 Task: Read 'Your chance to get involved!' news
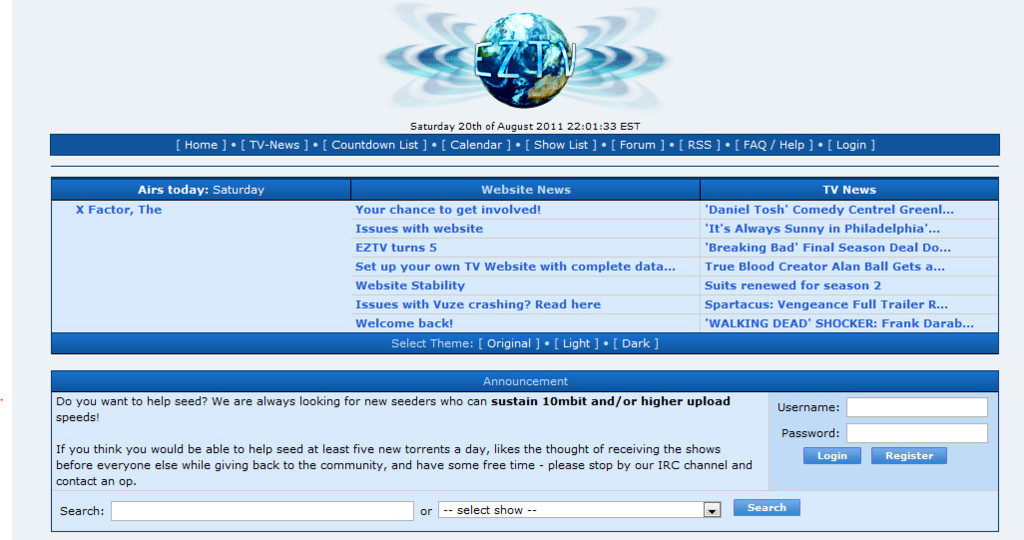pyautogui.click(x=448, y=210)
